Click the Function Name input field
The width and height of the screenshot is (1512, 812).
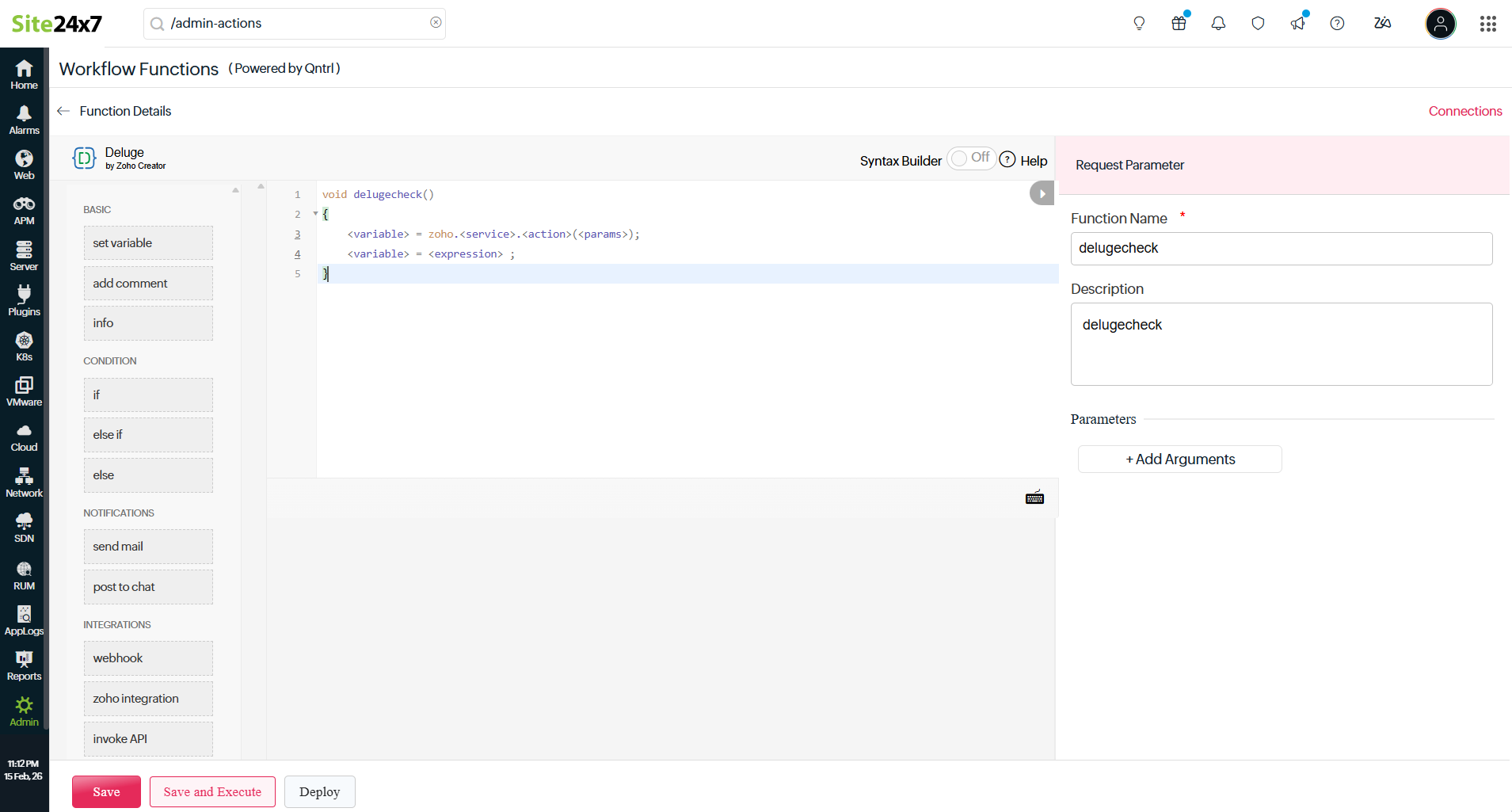click(x=1281, y=249)
